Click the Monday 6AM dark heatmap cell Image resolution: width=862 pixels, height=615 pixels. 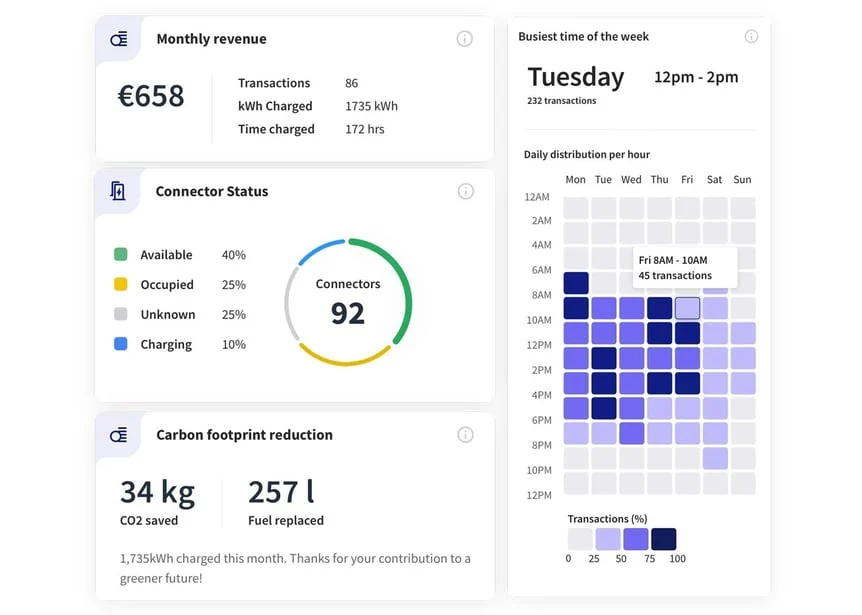[576, 283]
